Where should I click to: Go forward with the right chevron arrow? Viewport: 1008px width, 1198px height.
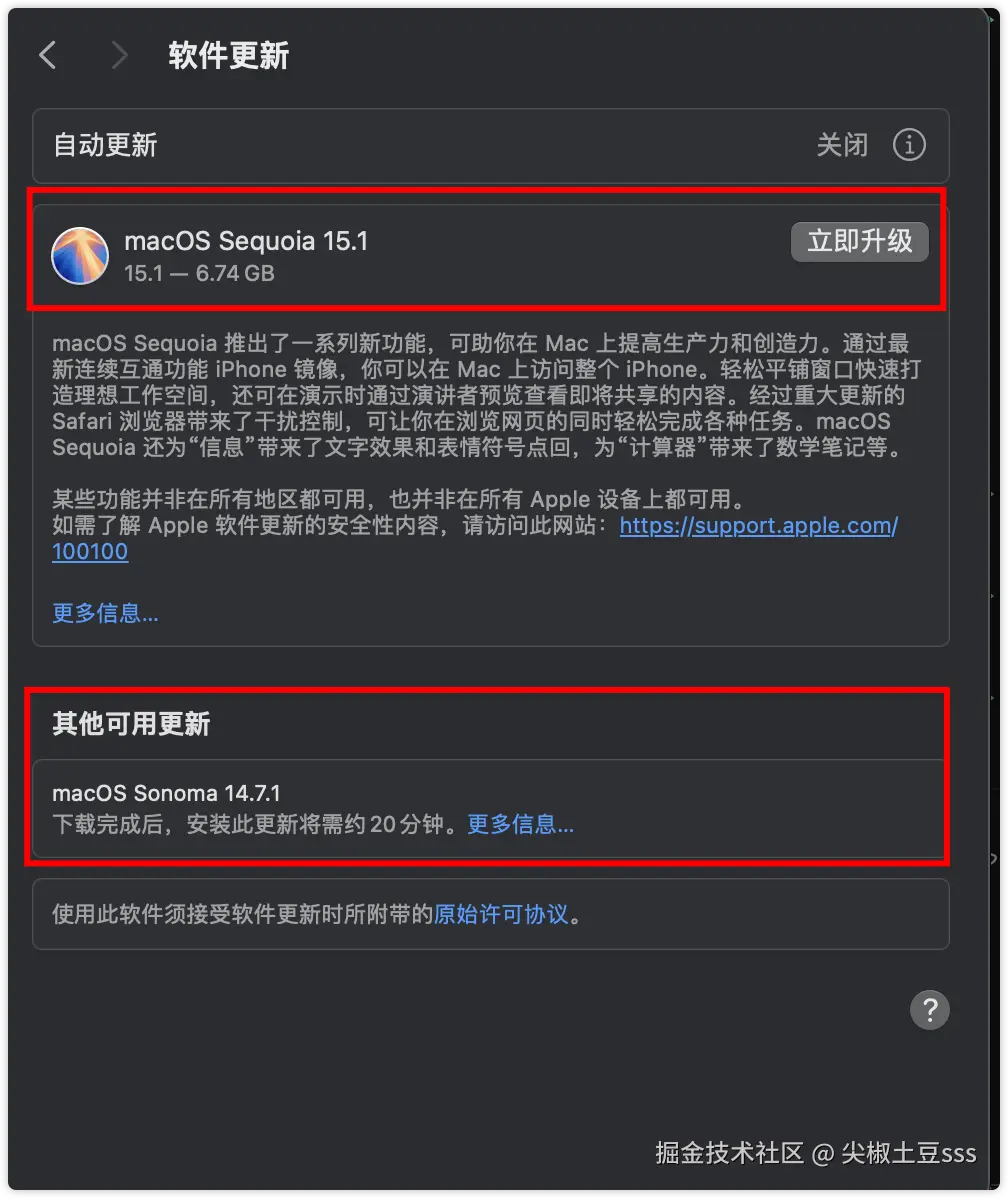pos(118,55)
